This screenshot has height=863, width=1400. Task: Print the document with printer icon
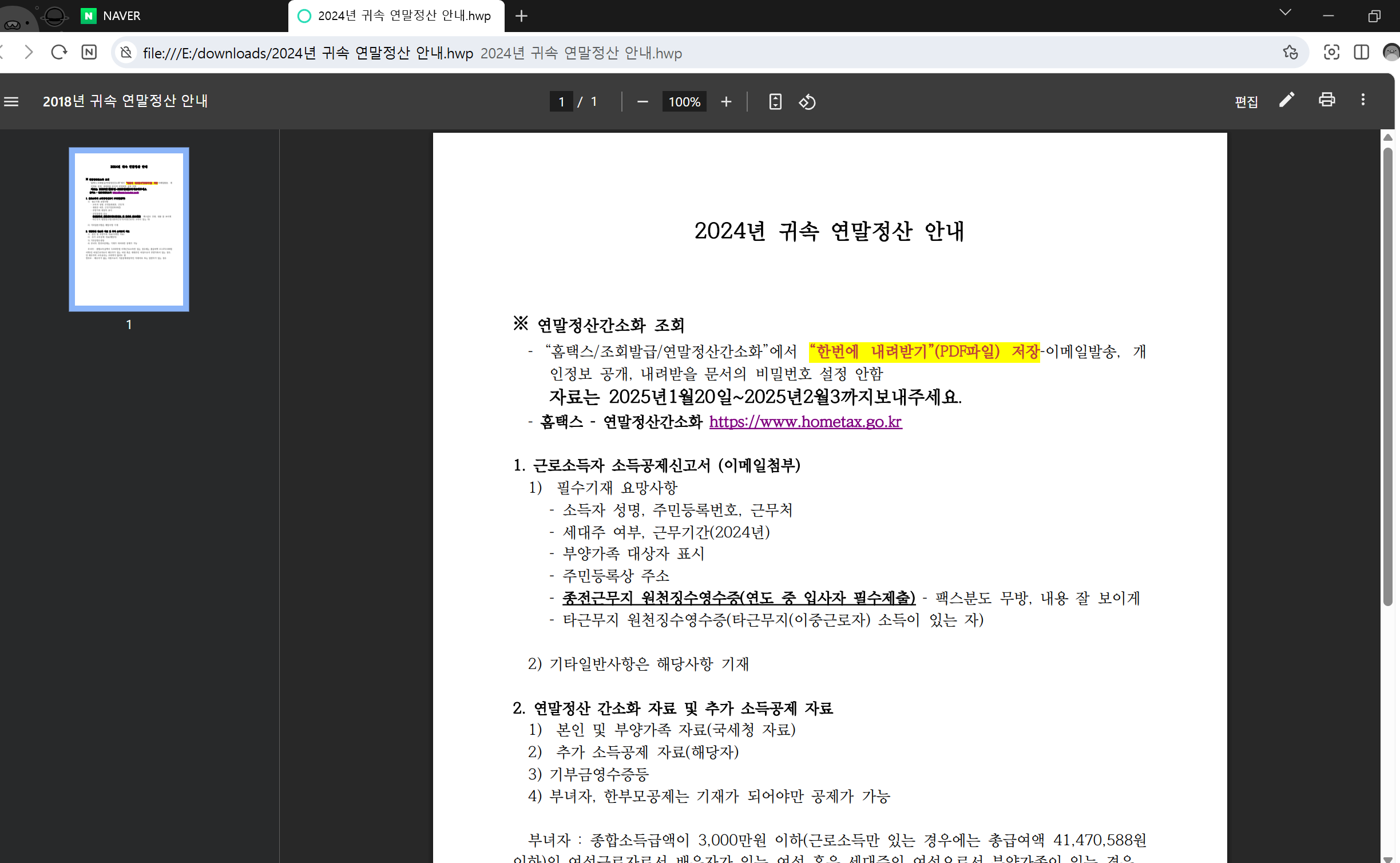point(1326,100)
